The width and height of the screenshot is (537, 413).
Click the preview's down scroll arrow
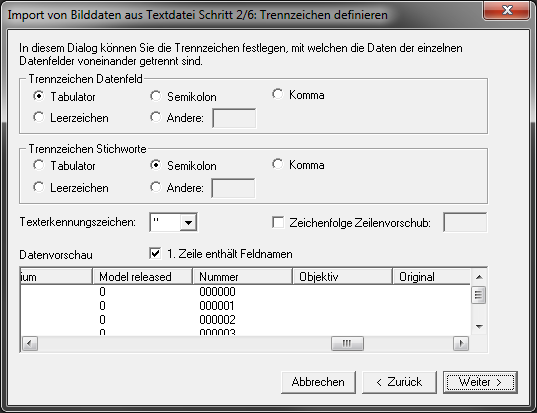coord(479,327)
